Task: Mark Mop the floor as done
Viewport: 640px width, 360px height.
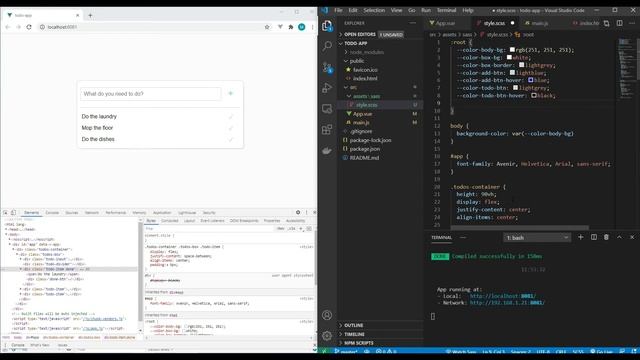Action: 231,128
